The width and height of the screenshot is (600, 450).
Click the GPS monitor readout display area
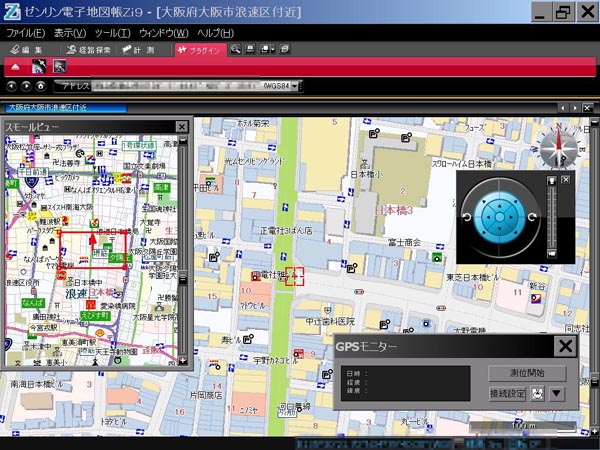coord(406,383)
